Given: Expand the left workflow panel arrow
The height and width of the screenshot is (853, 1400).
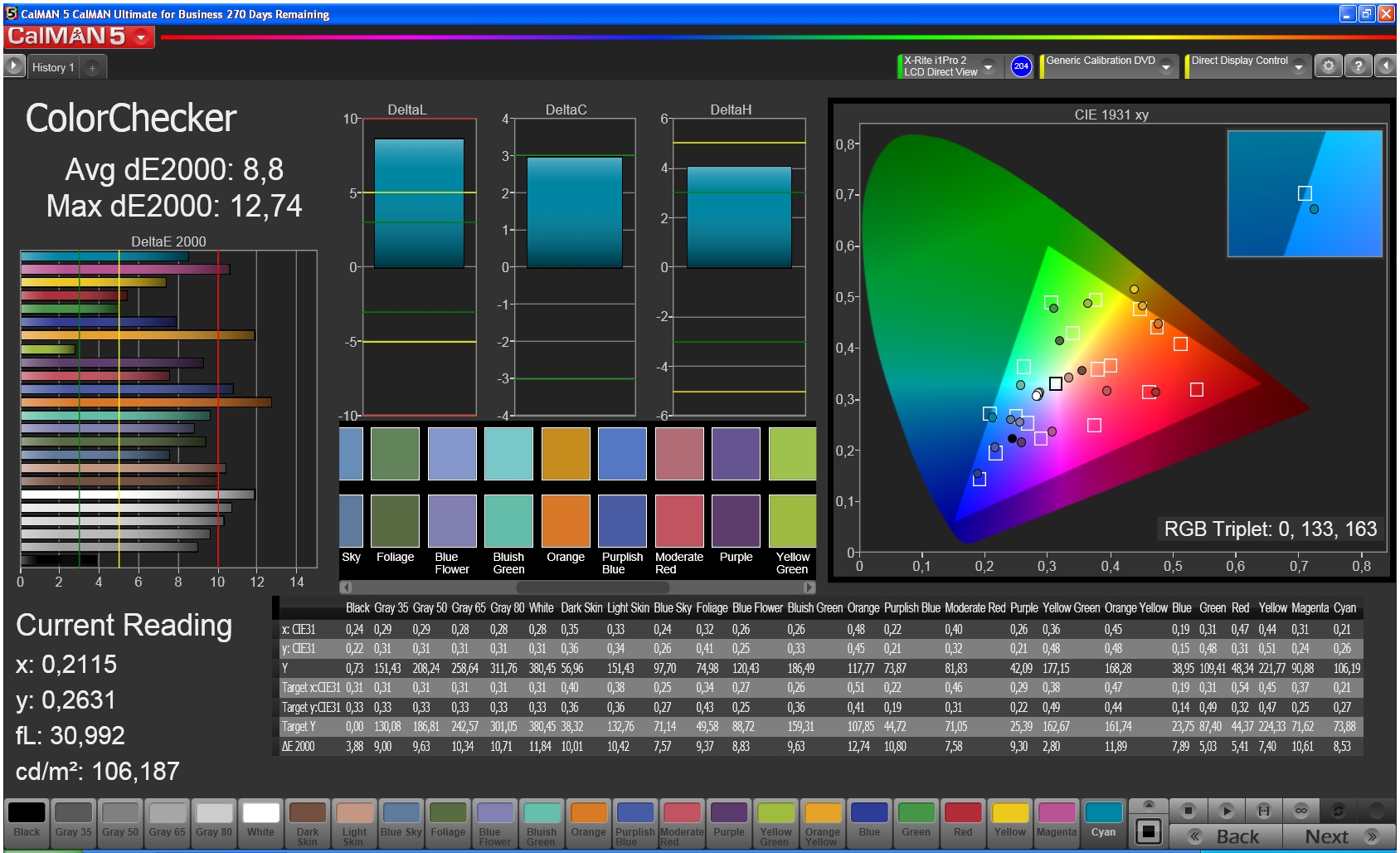Looking at the screenshot, I should tap(13, 66).
